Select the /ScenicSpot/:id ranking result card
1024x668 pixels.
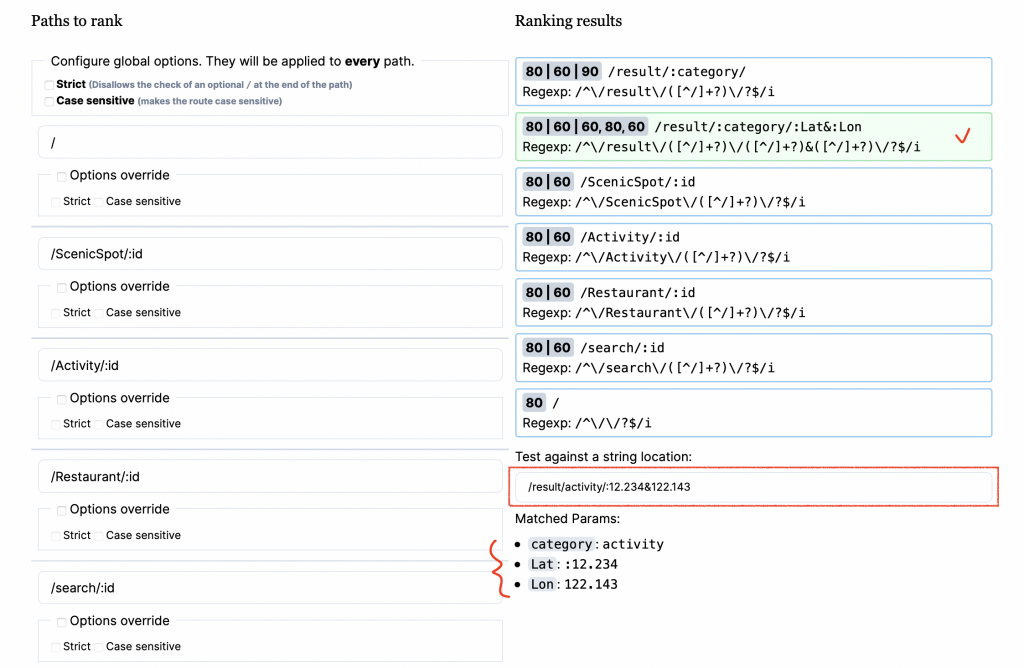point(753,192)
